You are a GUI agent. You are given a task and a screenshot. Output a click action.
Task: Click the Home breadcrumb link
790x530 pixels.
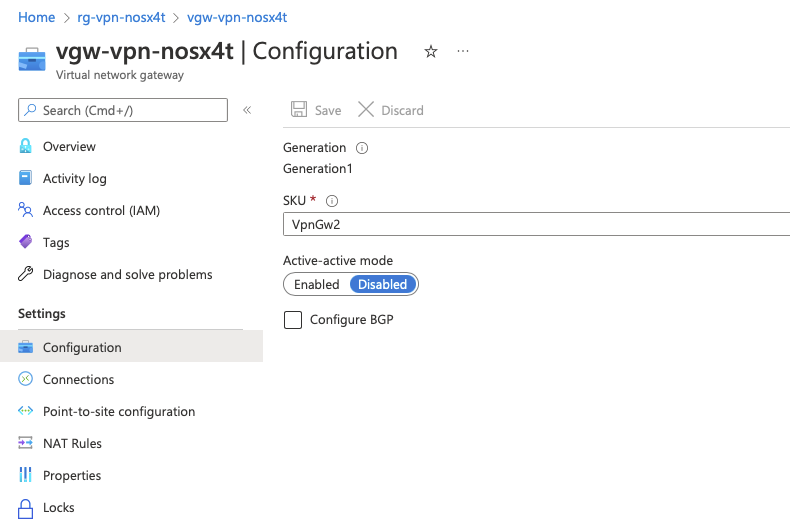[x=36, y=17]
